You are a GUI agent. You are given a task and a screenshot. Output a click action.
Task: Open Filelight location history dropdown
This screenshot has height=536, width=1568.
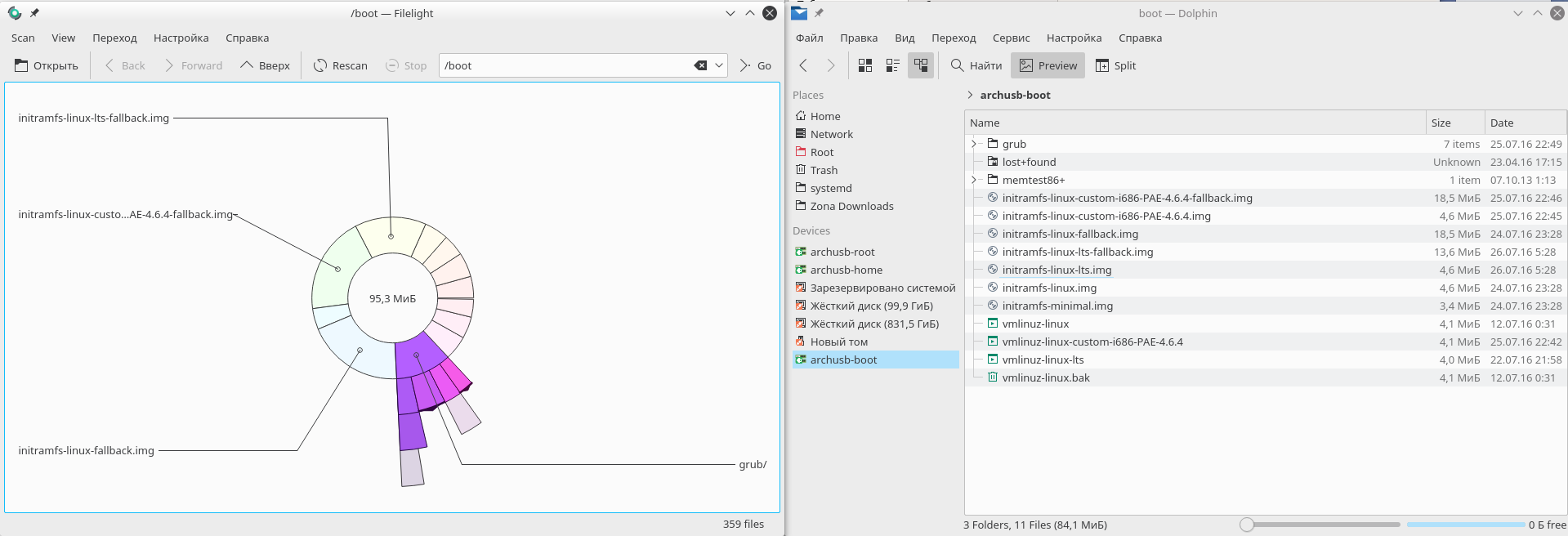tap(719, 65)
